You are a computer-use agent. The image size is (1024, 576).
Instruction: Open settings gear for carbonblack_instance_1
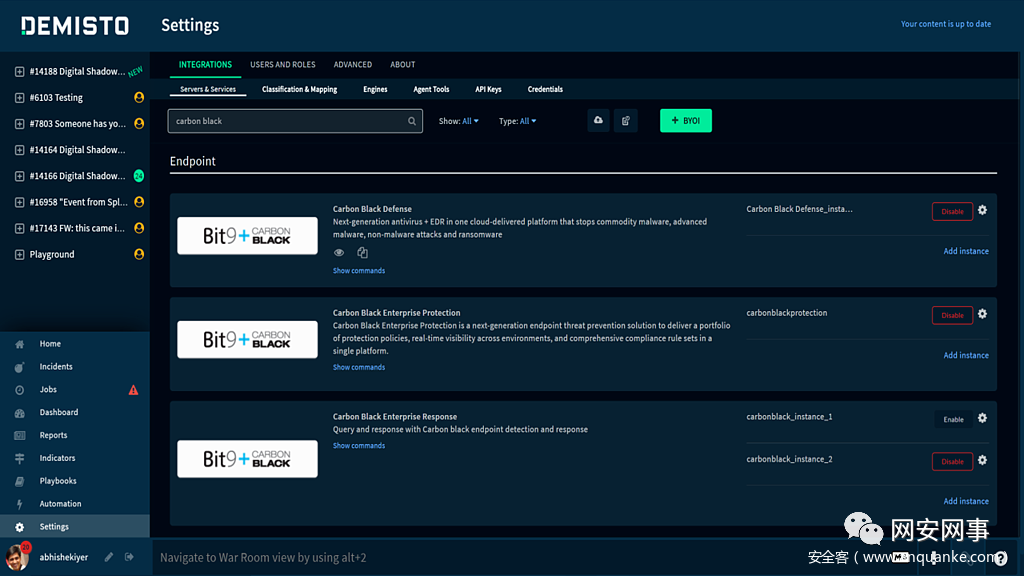click(x=982, y=418)
